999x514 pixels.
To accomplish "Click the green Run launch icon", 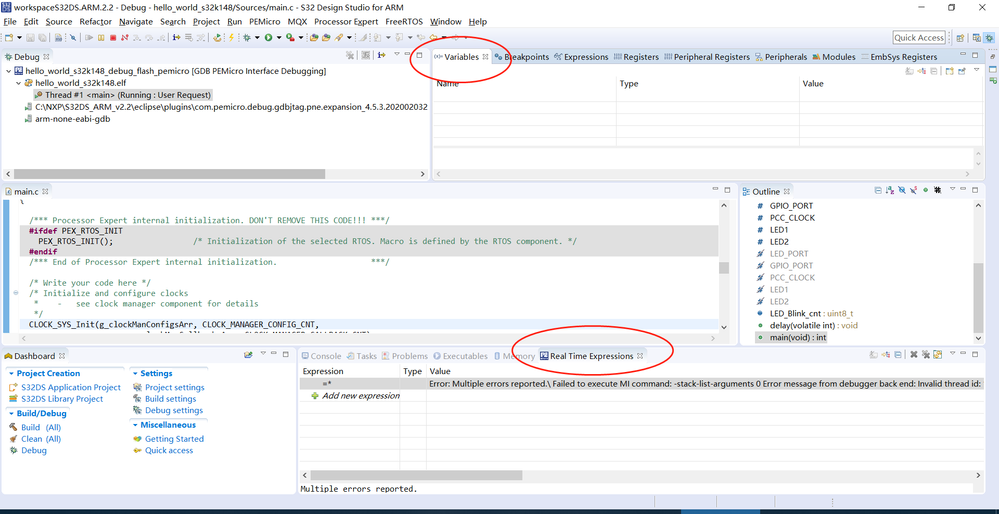I will pos(268,38).
